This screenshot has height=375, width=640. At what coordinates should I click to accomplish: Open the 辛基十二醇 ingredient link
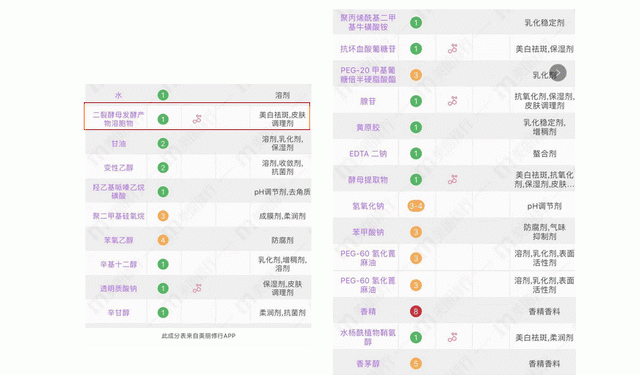pyautogui.click(x=118, y=264)
